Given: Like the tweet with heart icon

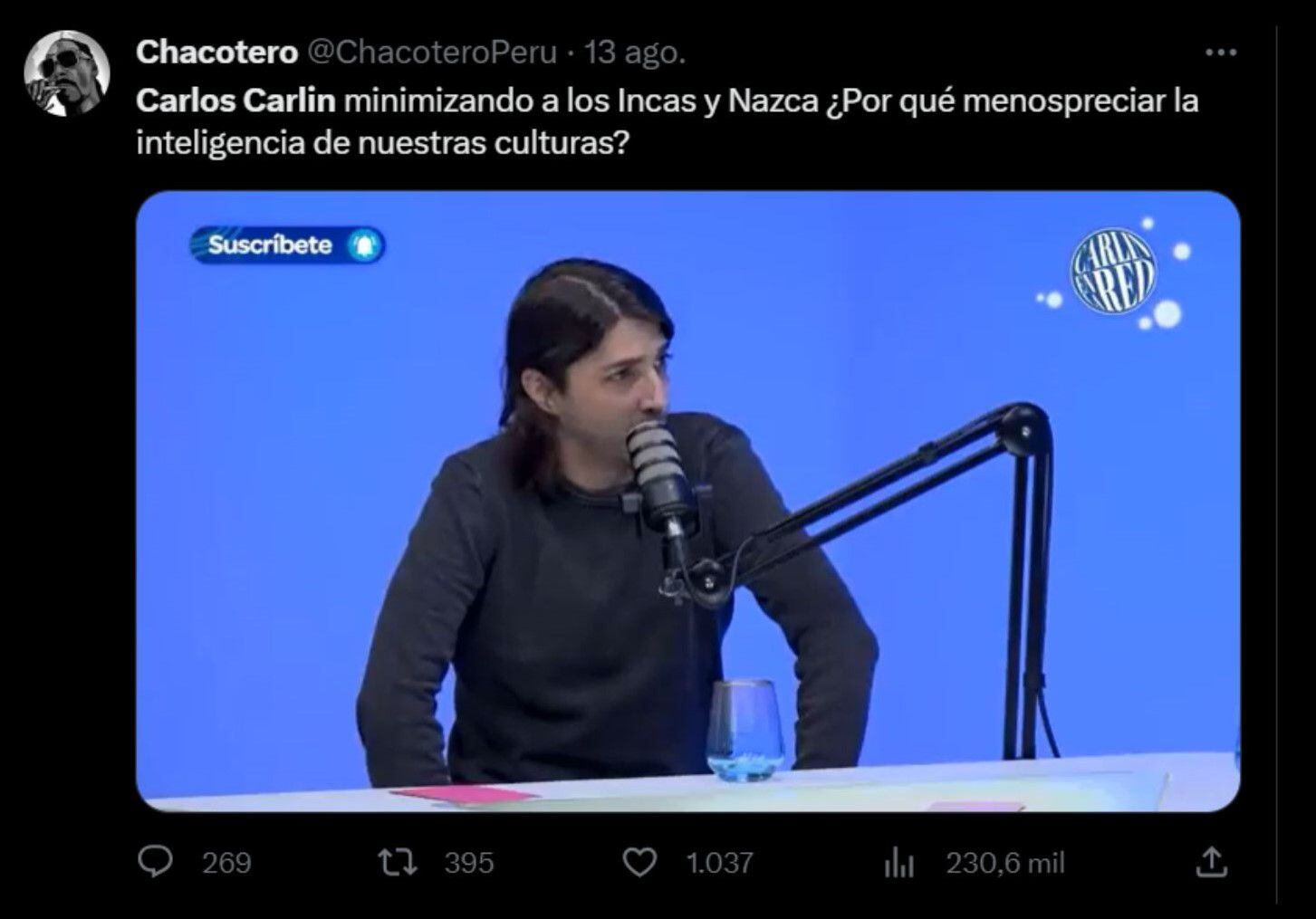Looking at the screenshot, I should (x=640, y=862).
